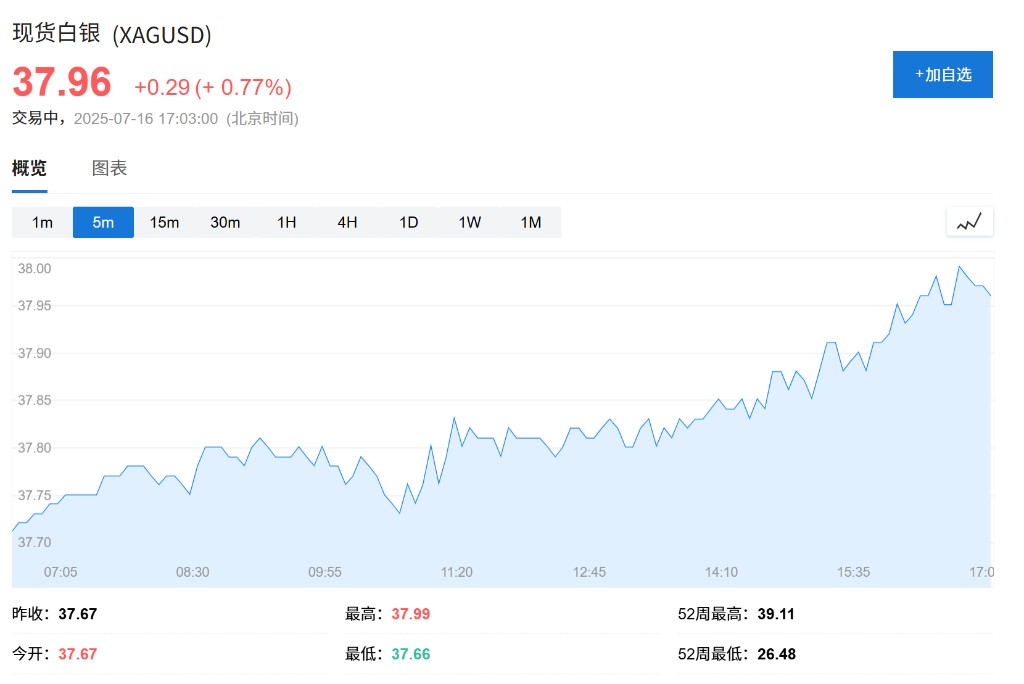1024x684 pixels.
Task: Add silver to watchlist with +加自选
Action: (942, 74)
